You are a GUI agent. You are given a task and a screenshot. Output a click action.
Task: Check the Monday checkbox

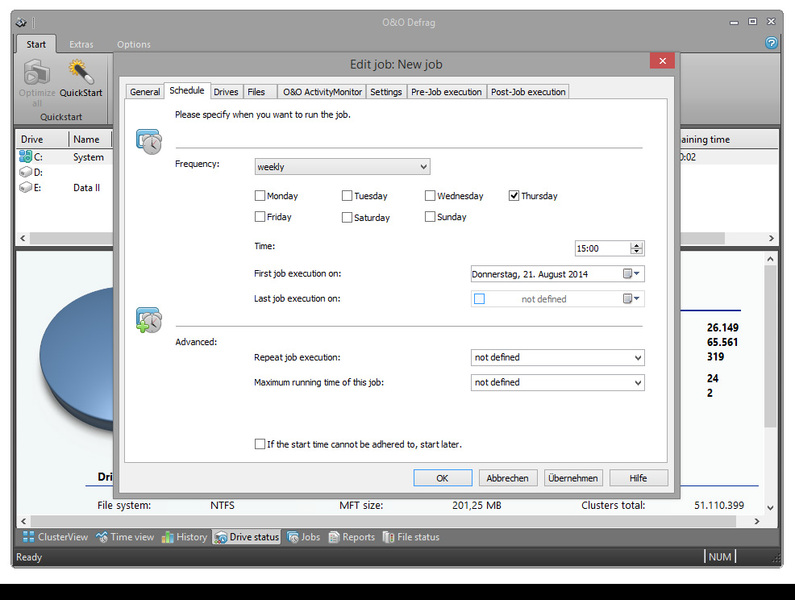[260, 195]
